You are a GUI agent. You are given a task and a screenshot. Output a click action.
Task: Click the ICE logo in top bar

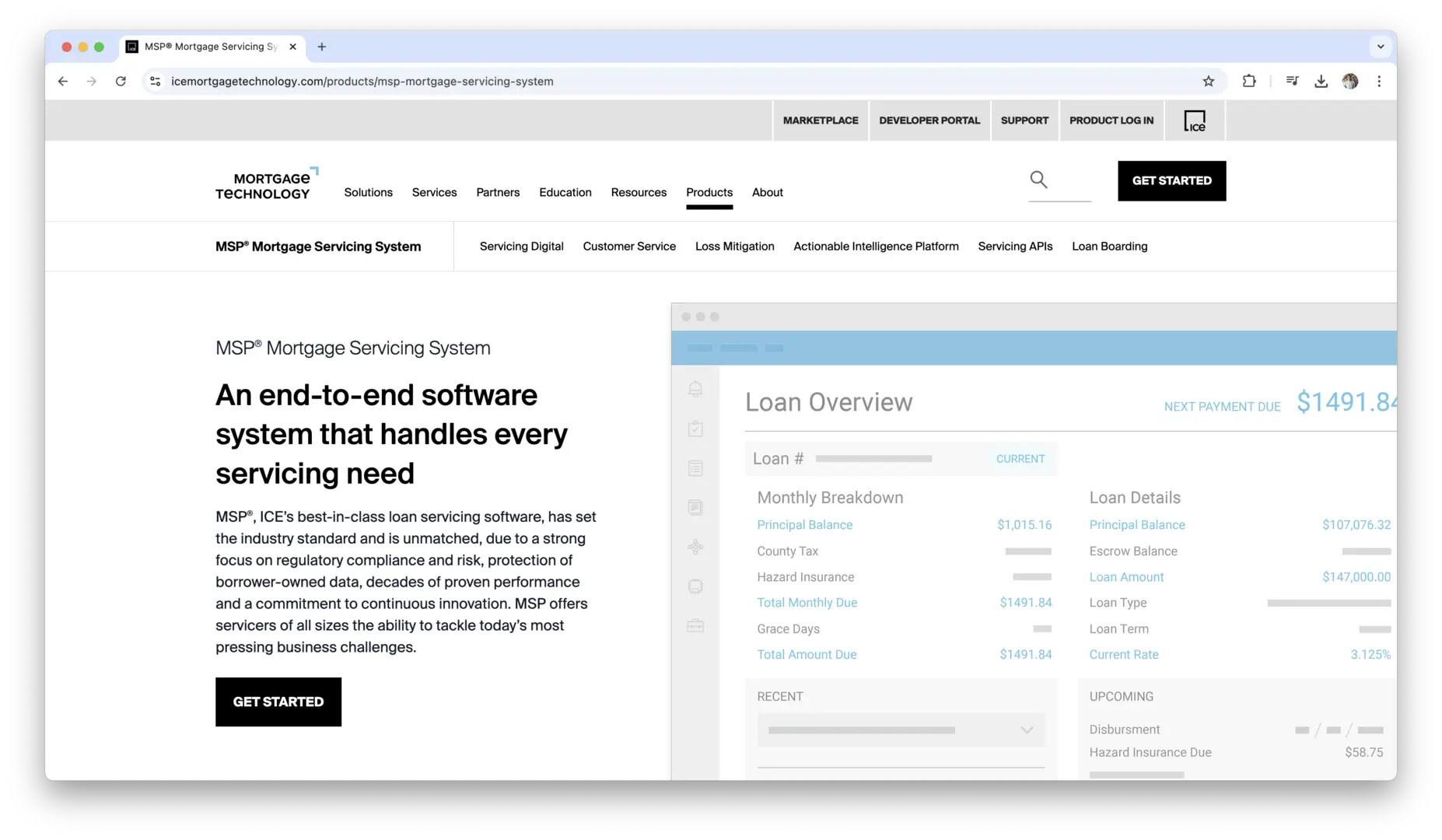coord(1195,121)
